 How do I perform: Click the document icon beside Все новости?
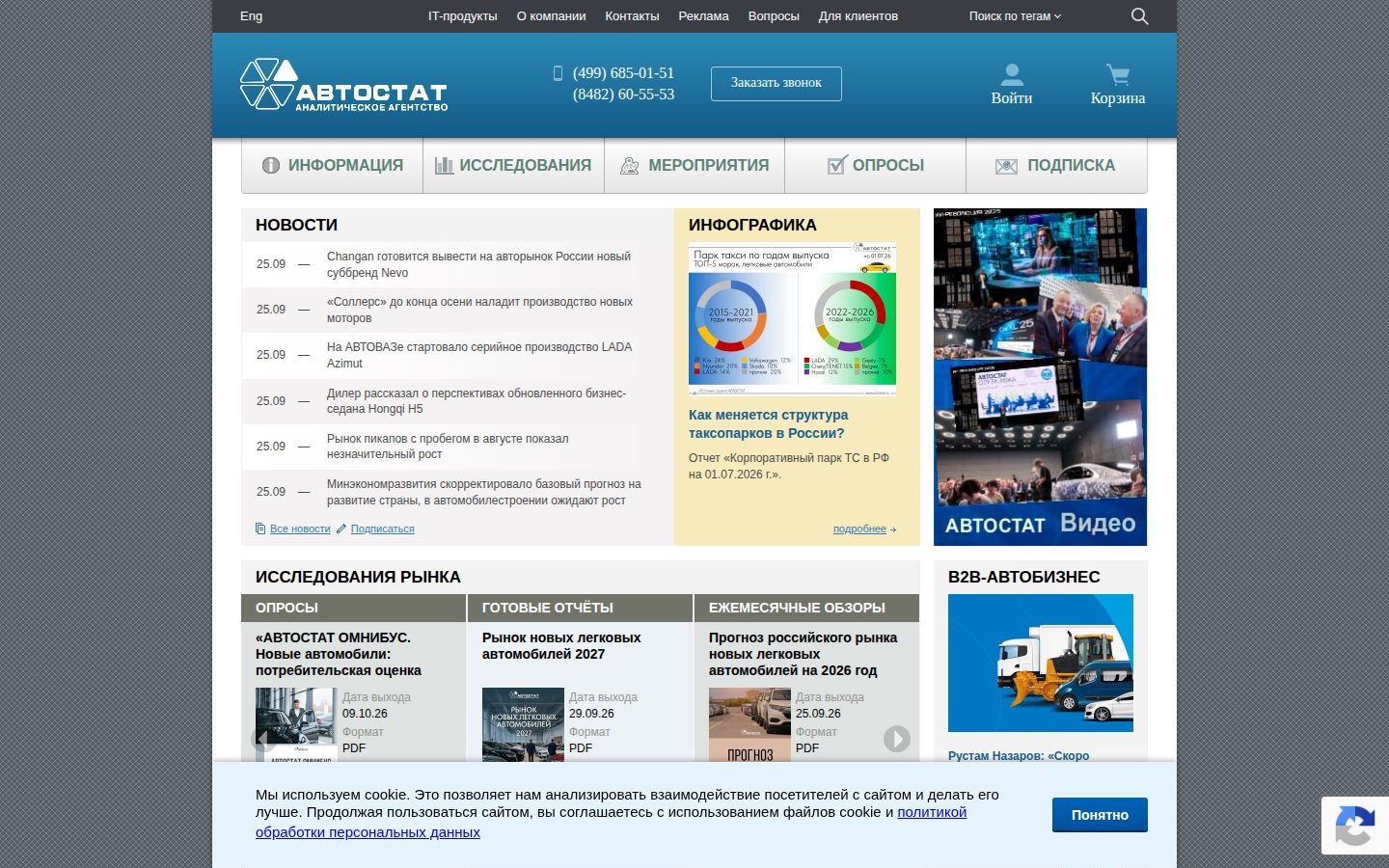[x=260, y=529]
